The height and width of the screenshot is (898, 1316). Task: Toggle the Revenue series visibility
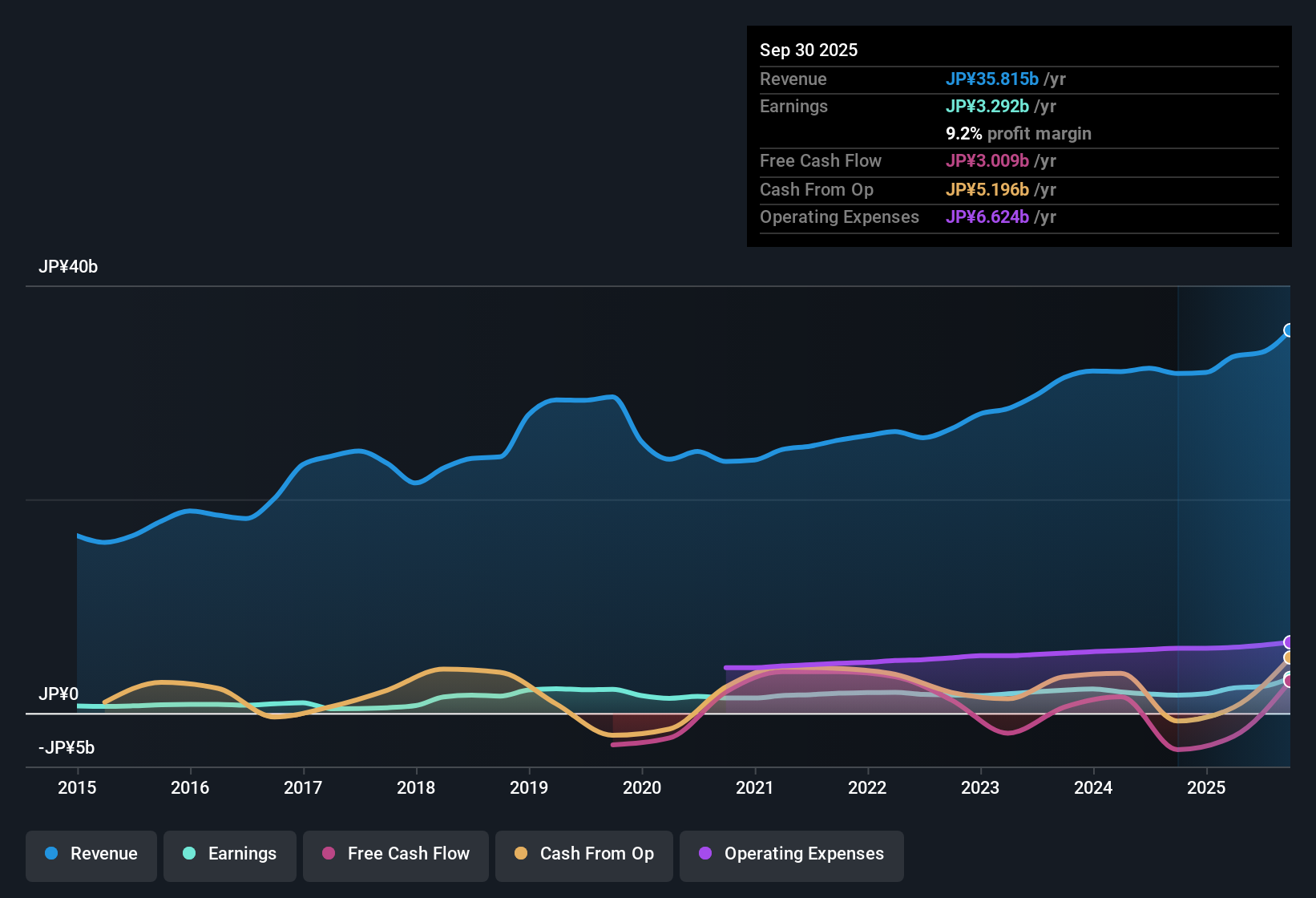coord(91,854)
